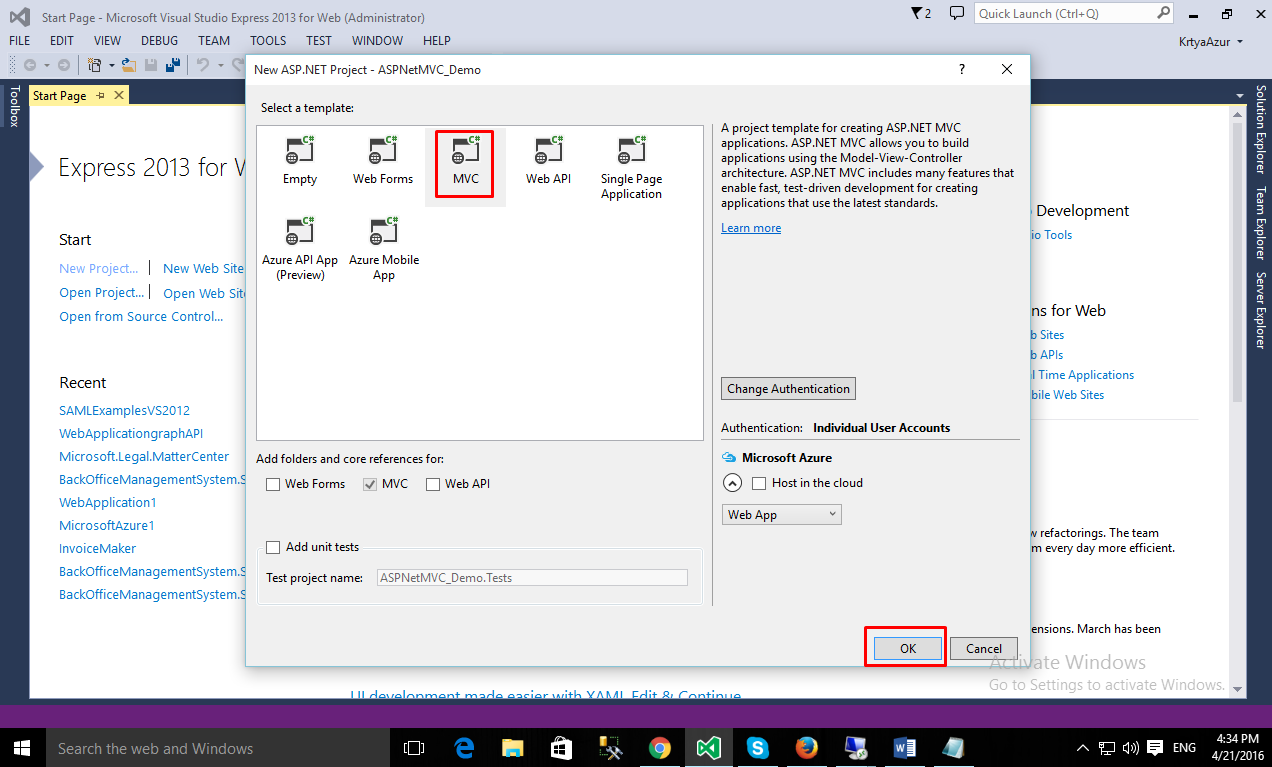Open the notifications flag icon

click(921, 14)
